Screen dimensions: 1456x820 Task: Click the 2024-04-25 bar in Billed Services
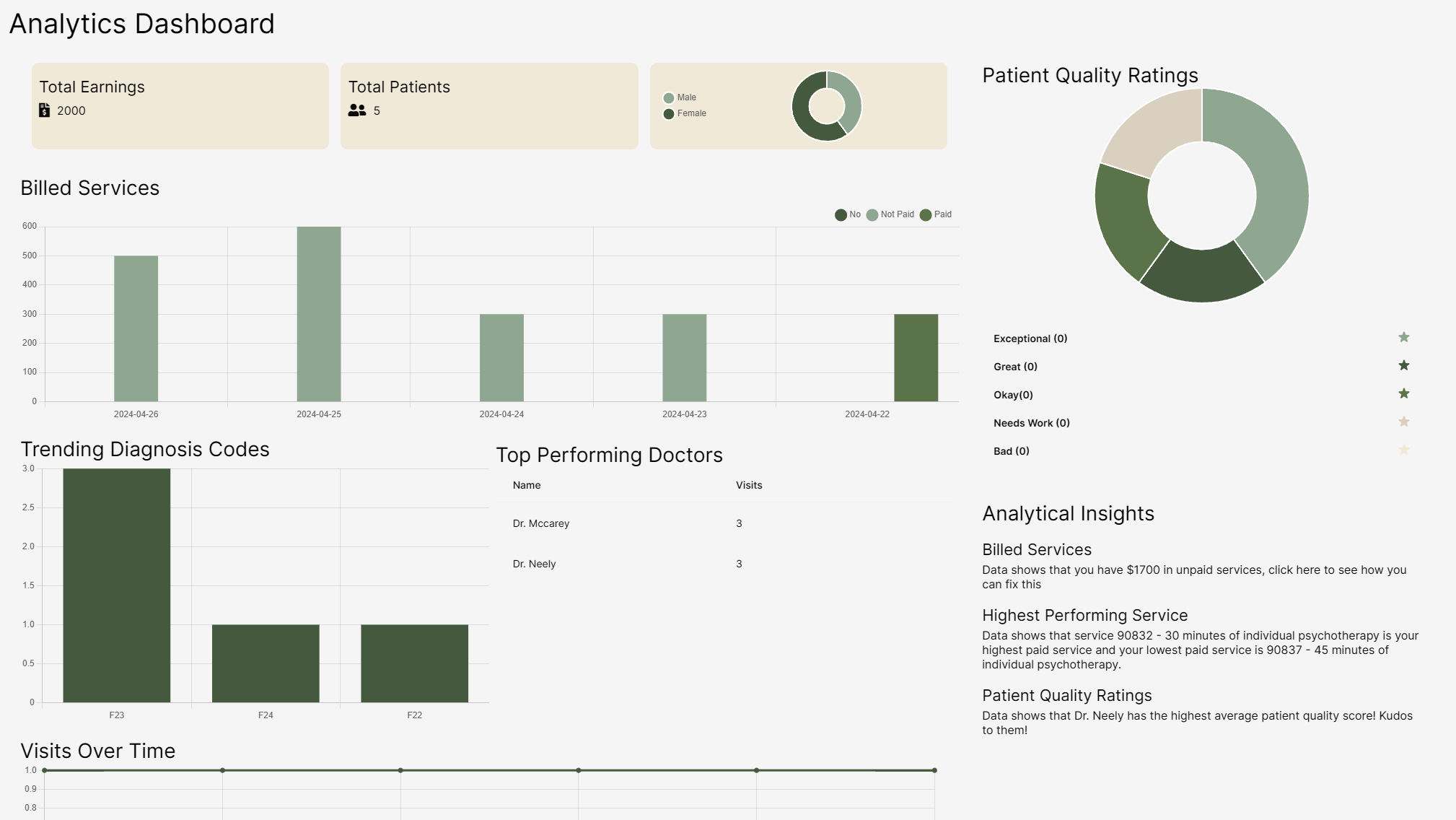point(319,314)
